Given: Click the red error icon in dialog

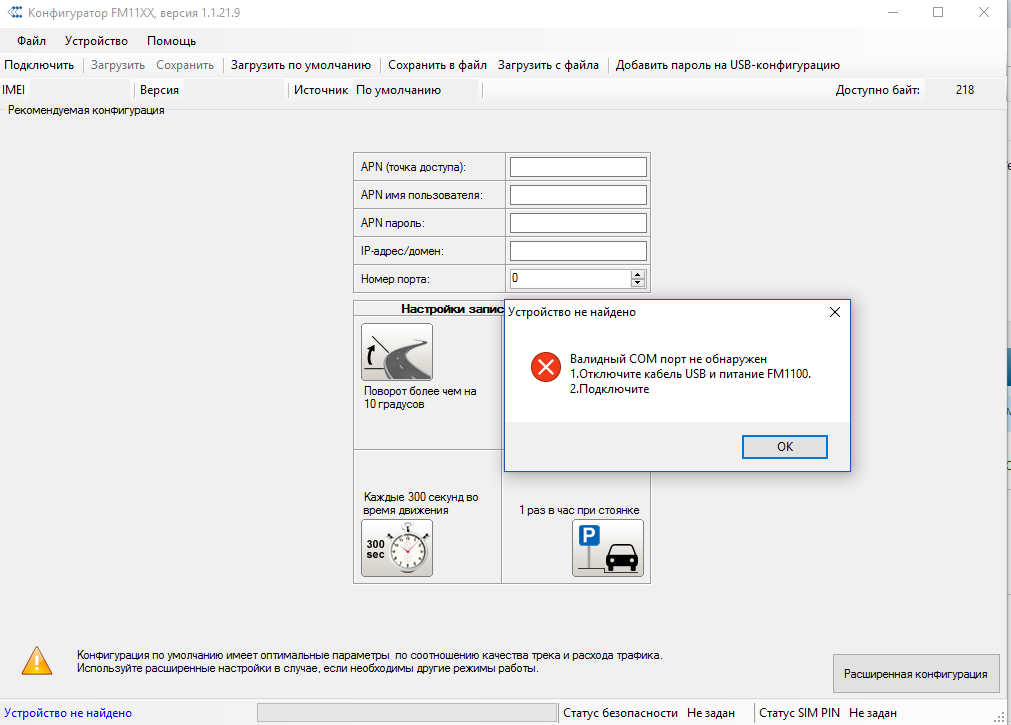Looking at the screenshot, I should [546, 367].
